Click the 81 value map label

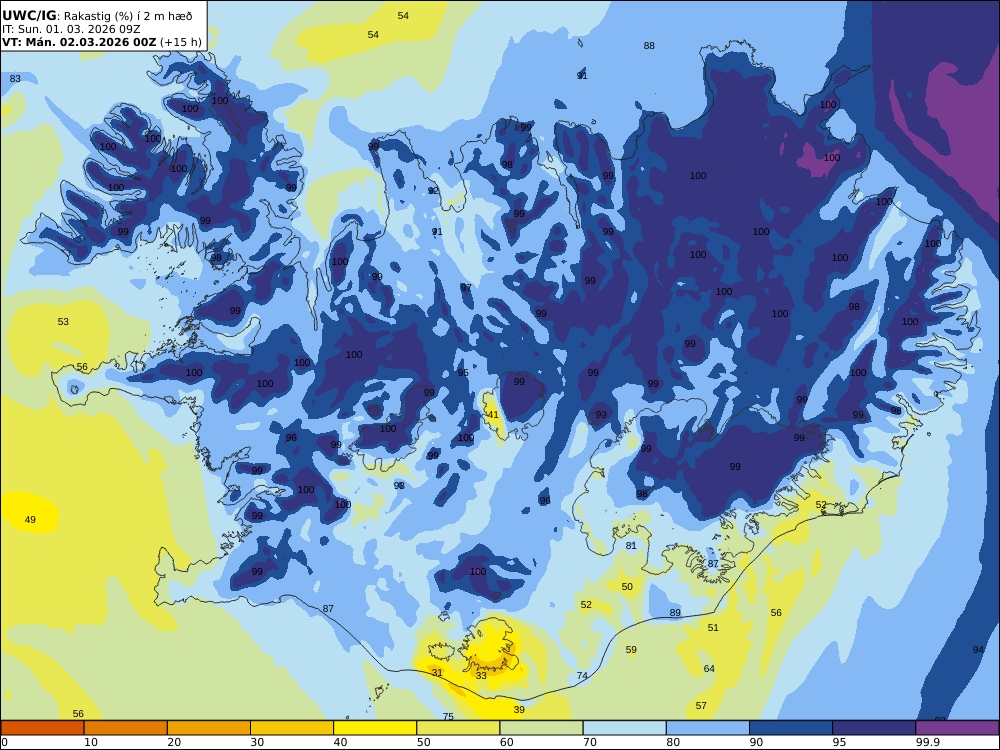(x=631, y=545)
